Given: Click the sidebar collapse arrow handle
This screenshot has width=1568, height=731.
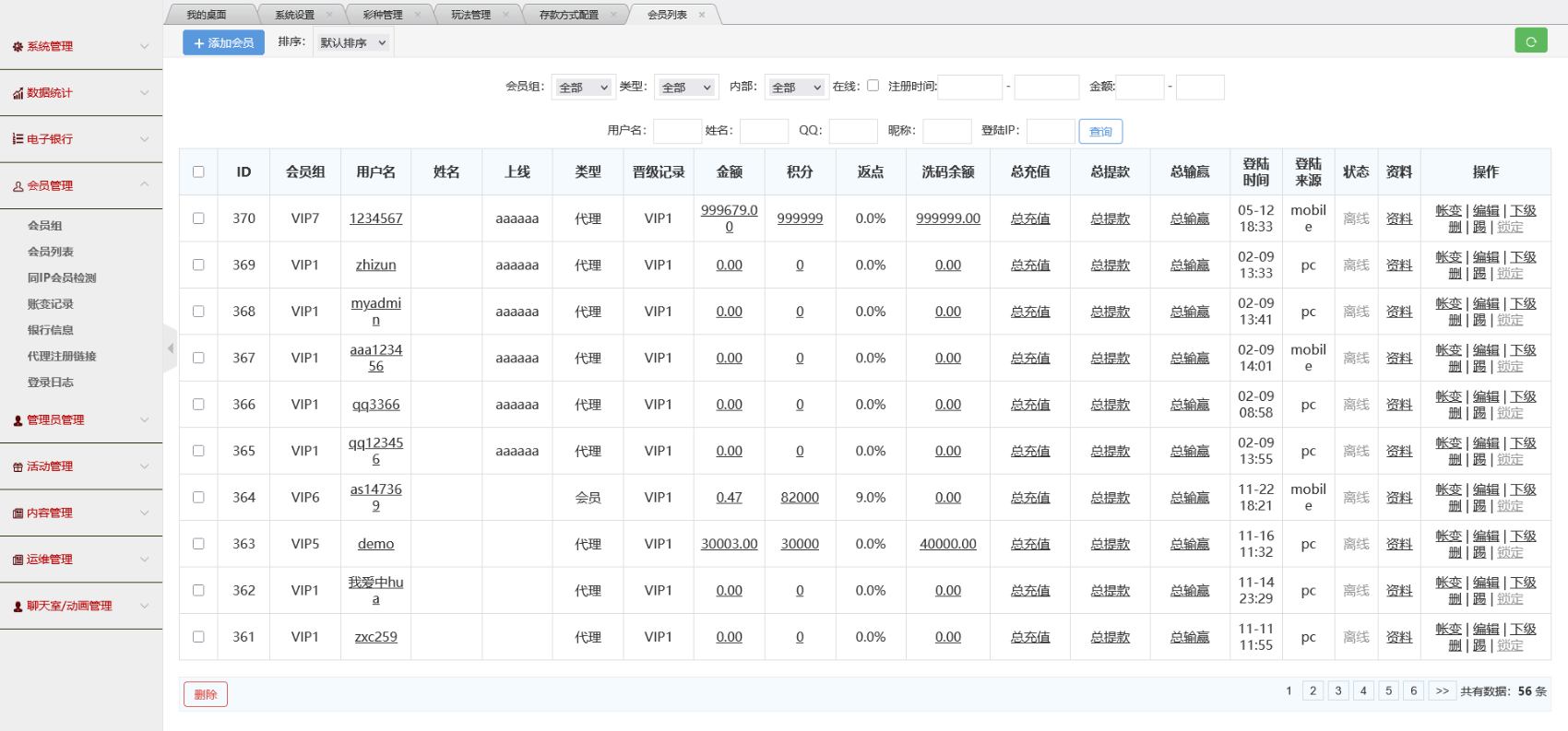Looking at the screenshot, I should coord(170,348).
